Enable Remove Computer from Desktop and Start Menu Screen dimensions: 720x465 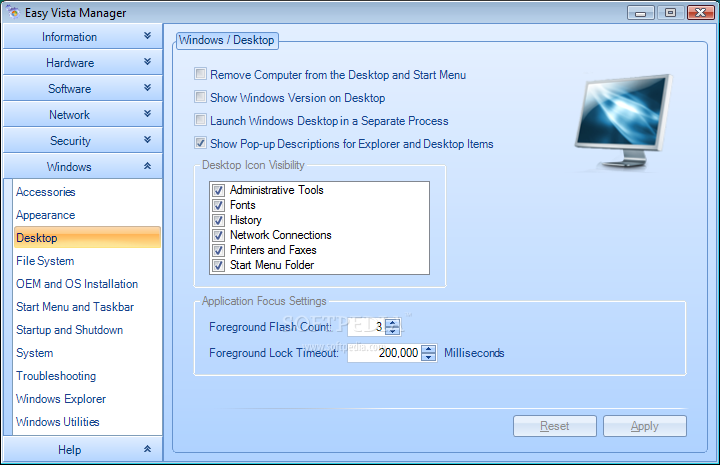(x=200, y=74)
